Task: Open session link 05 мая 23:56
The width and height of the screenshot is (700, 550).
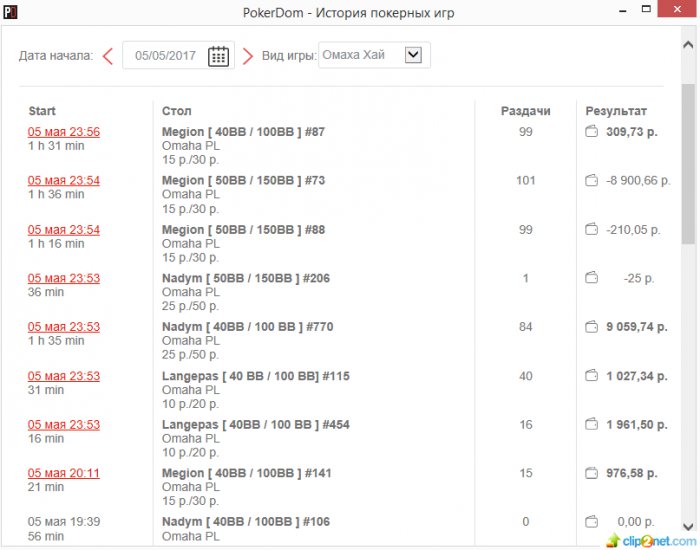Action: pos(64,132)
